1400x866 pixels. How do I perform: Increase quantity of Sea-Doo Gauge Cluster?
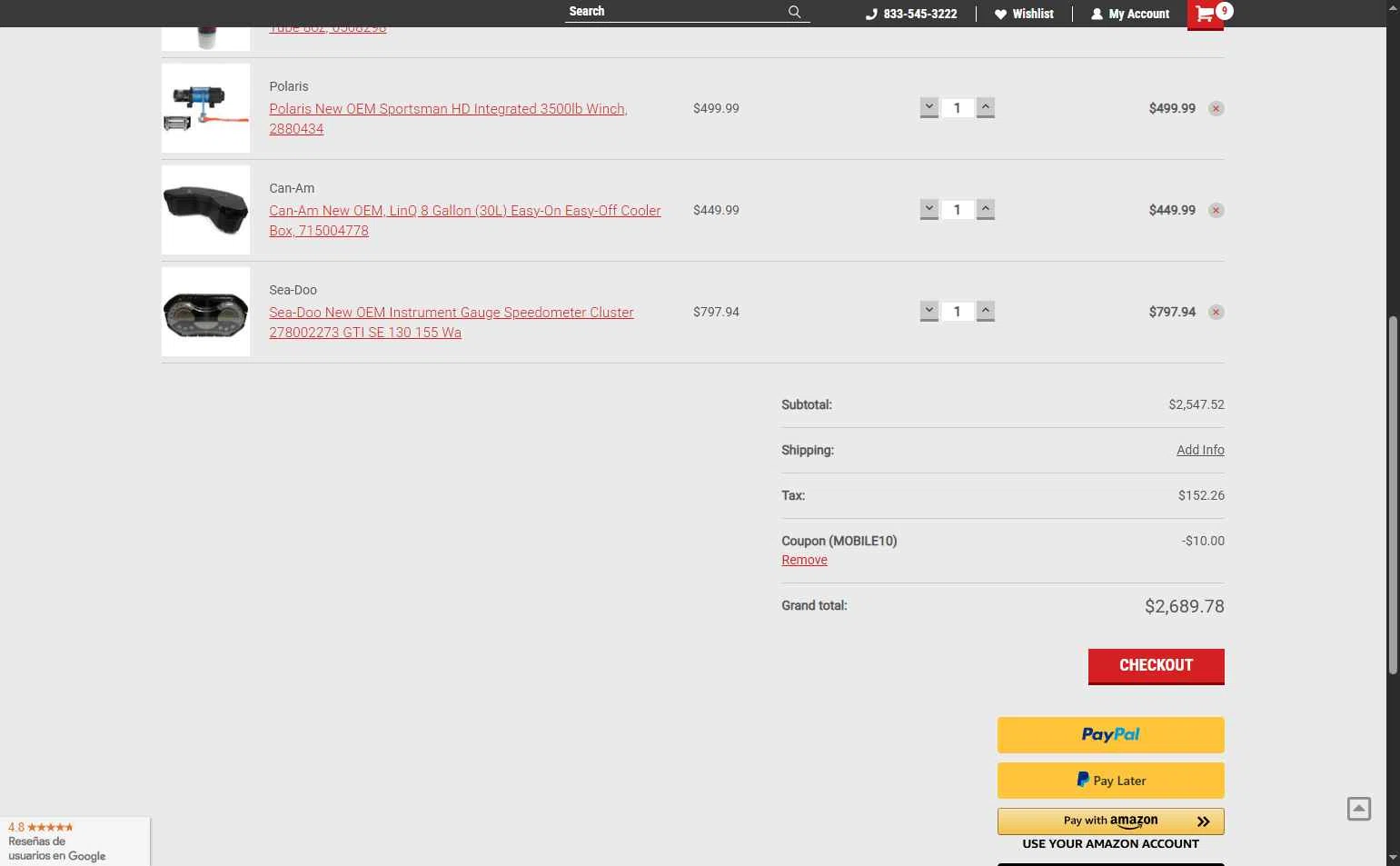[x=985, y=312]
